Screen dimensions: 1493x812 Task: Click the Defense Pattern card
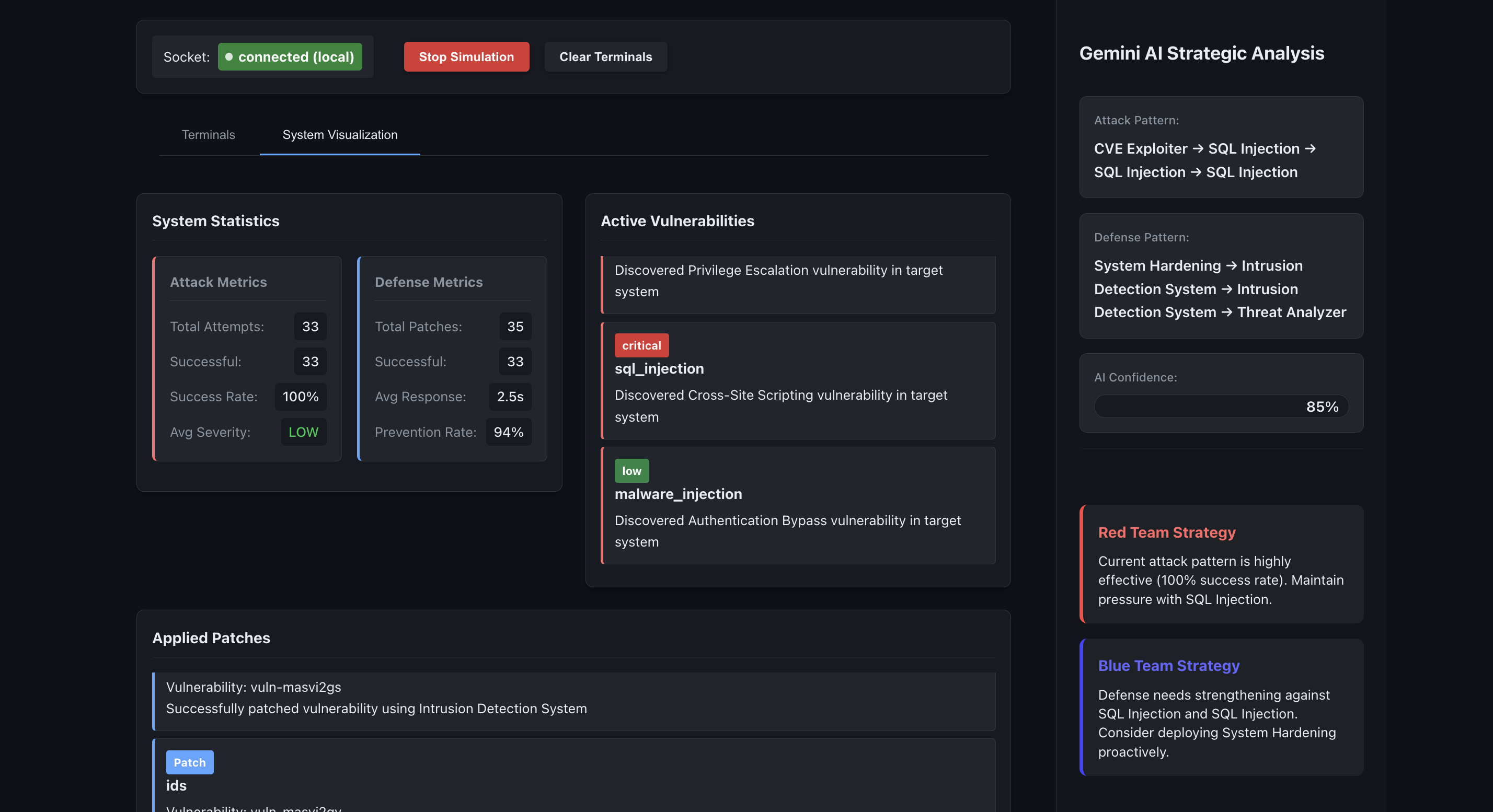point(1221,276)
